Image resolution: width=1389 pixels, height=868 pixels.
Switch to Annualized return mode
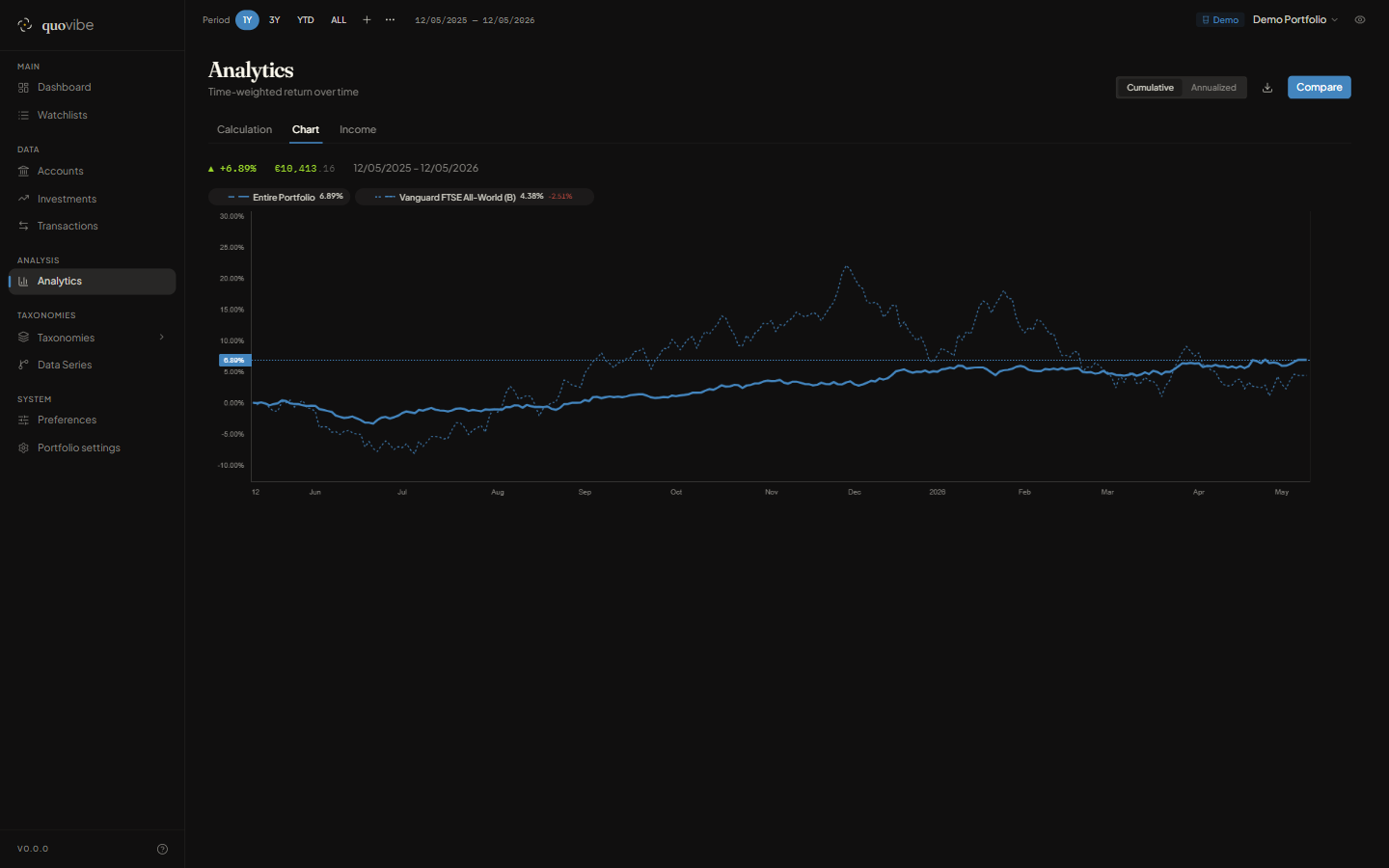click(x=1213, y=88)
